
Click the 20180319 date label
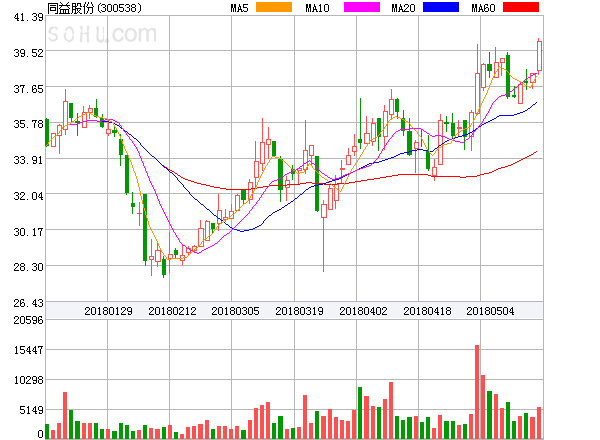coord(299,311)
